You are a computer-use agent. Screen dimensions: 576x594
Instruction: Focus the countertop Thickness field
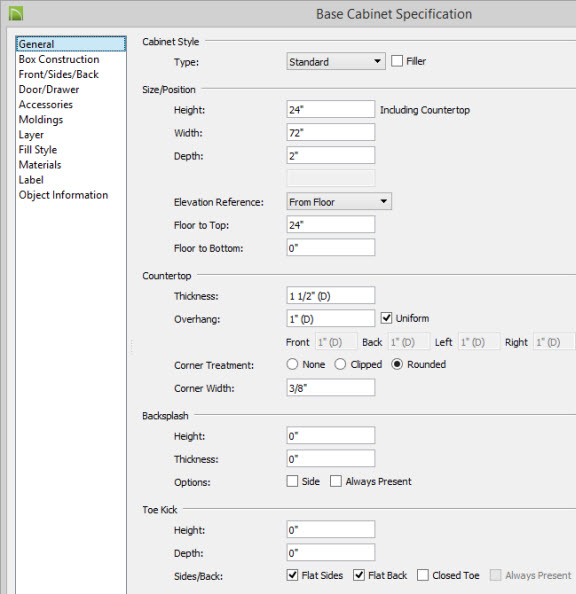(331, 295)
